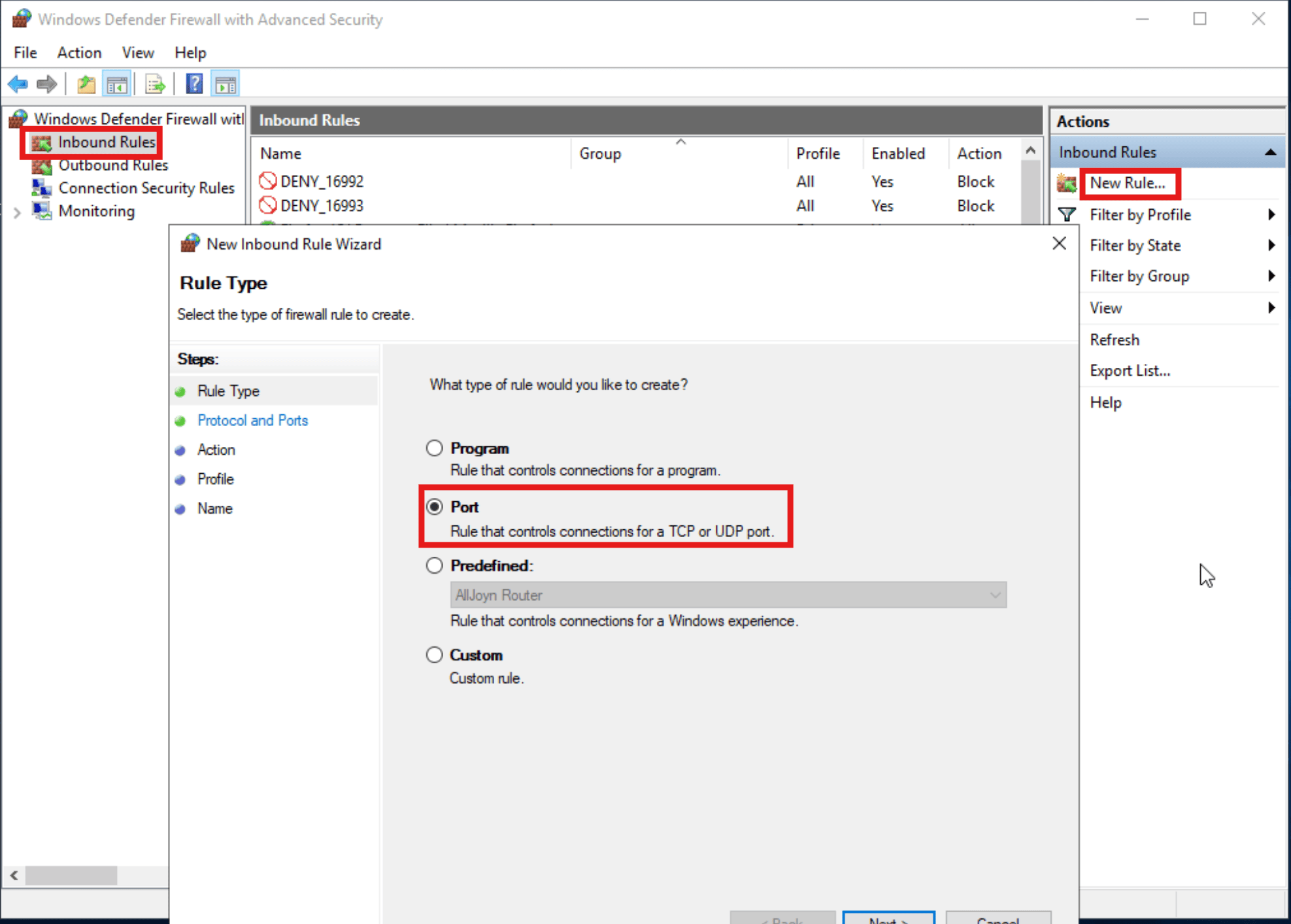Select the Predefined rule type

coord(434,565)
